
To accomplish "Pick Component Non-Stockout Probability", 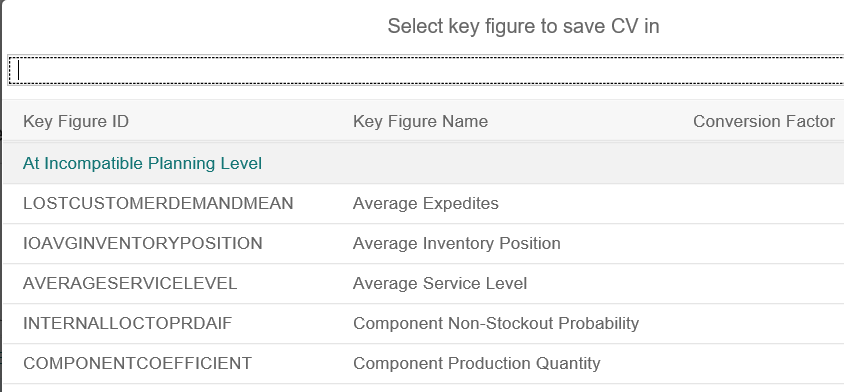I will point(496,323).
